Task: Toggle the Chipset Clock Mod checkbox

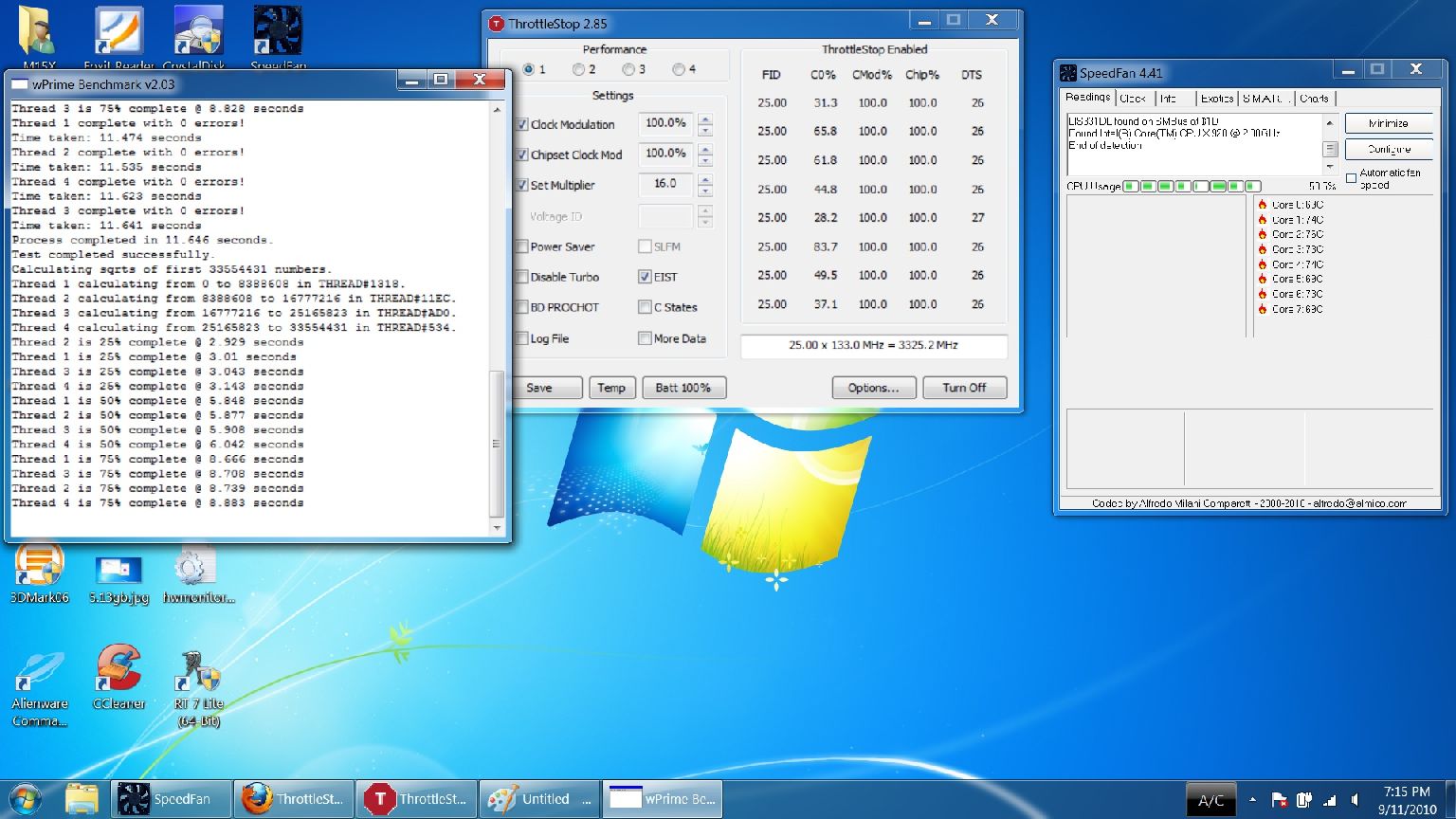Action: tap(521, 155)
